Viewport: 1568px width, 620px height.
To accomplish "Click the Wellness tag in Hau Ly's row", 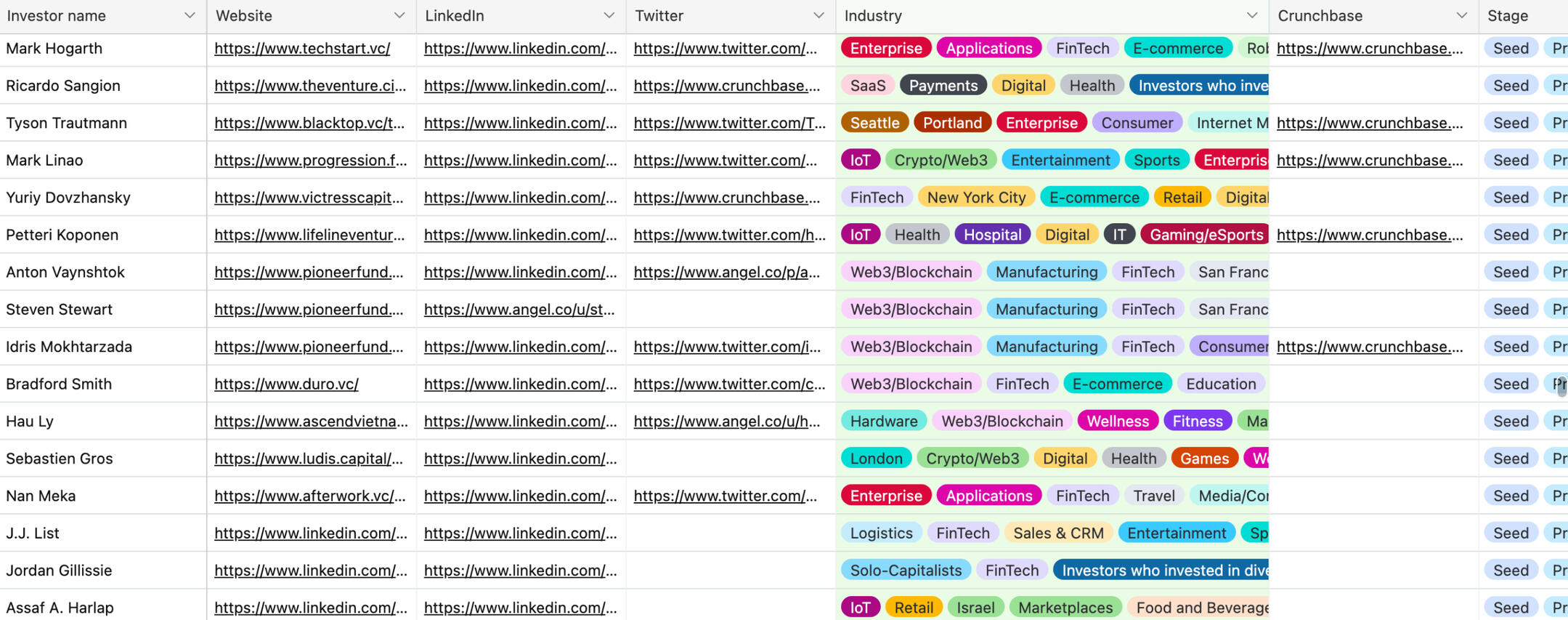I will pos(1118,422).
